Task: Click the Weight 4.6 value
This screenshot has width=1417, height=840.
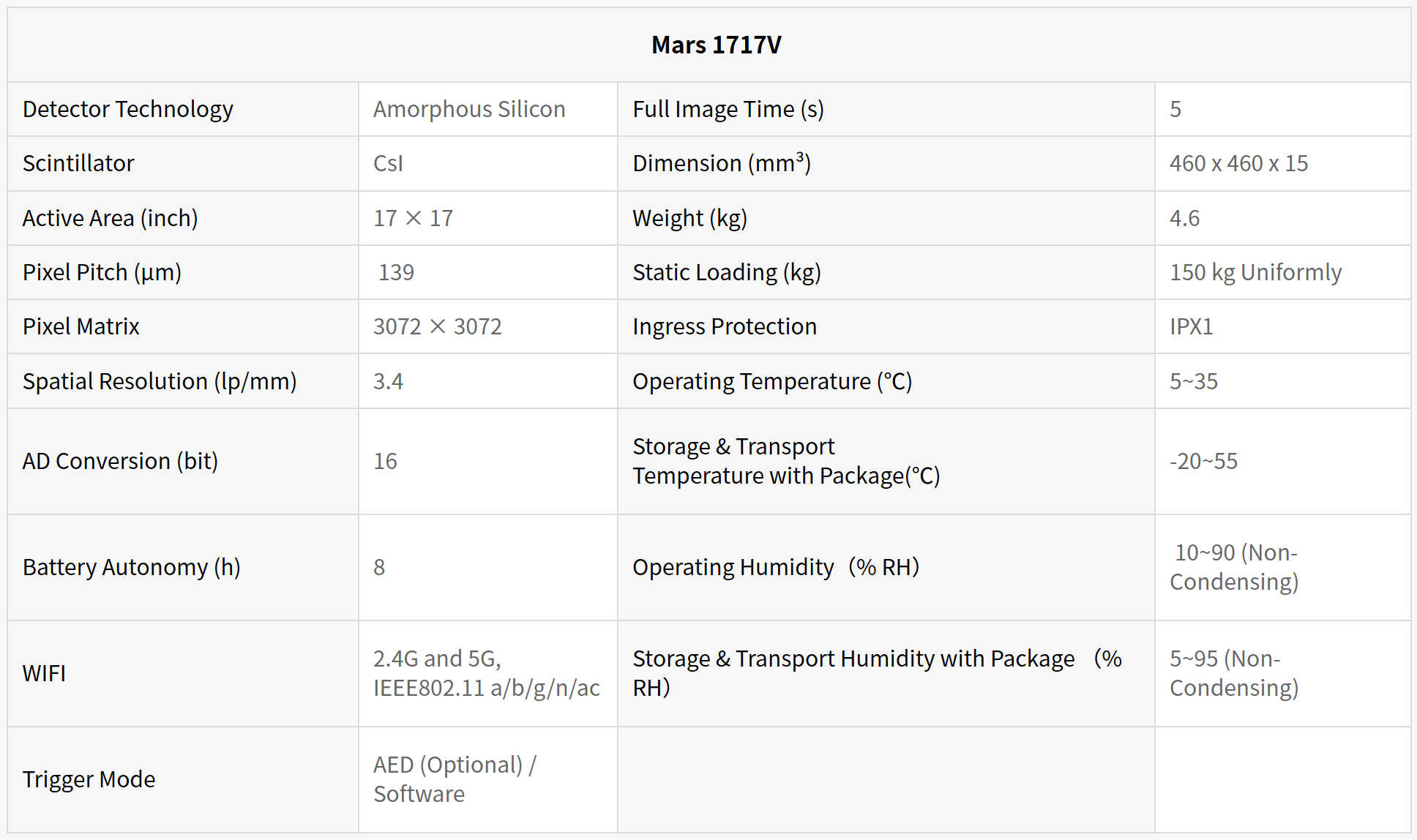Action: pyautogui.click(x=1184, y=218)
